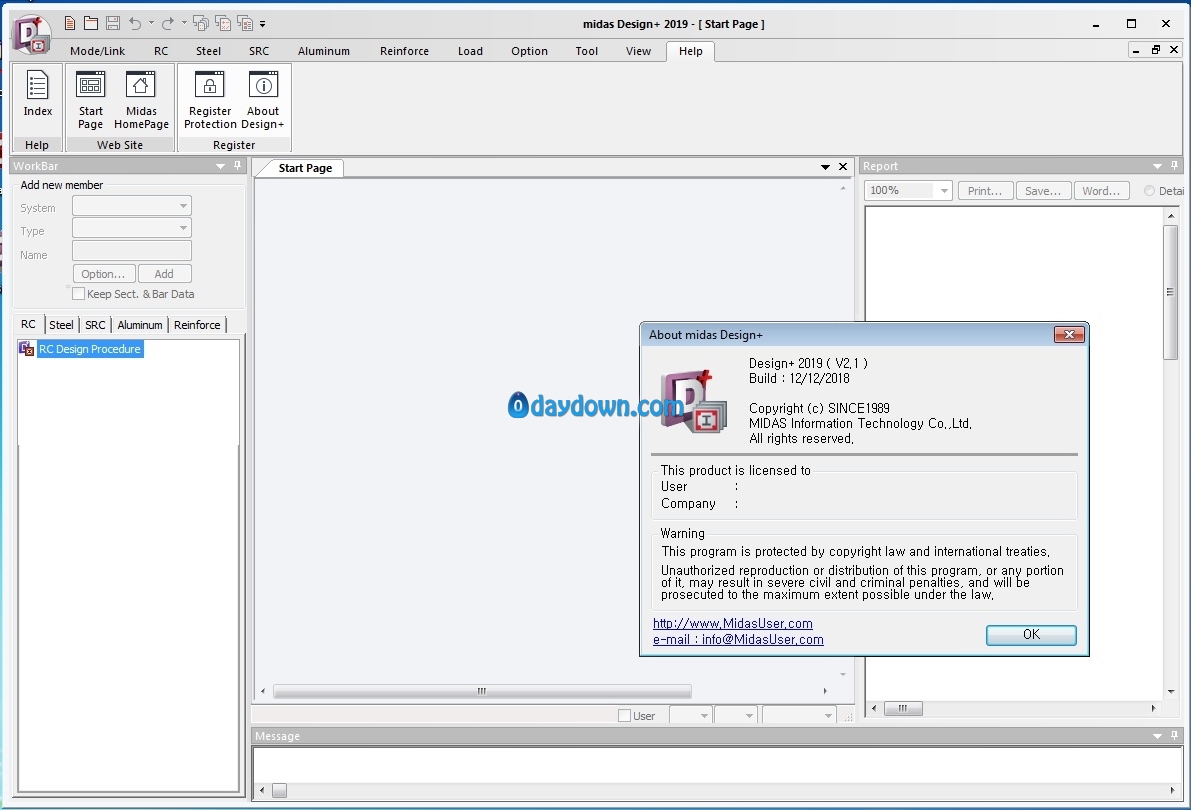Switch to the Steel WorkBar tab
This screenshot has width=1191, height=810.
tap(62, 324)
